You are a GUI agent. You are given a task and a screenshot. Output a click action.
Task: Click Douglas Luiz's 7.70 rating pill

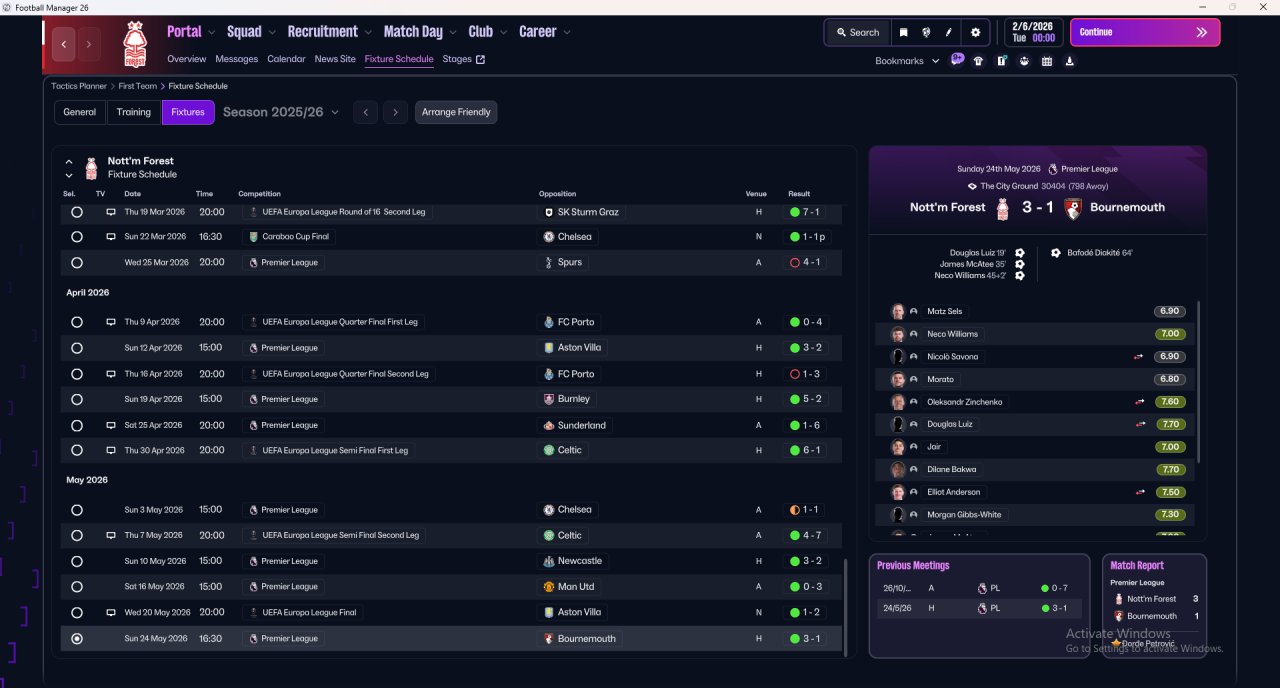tap(1170, 424)
